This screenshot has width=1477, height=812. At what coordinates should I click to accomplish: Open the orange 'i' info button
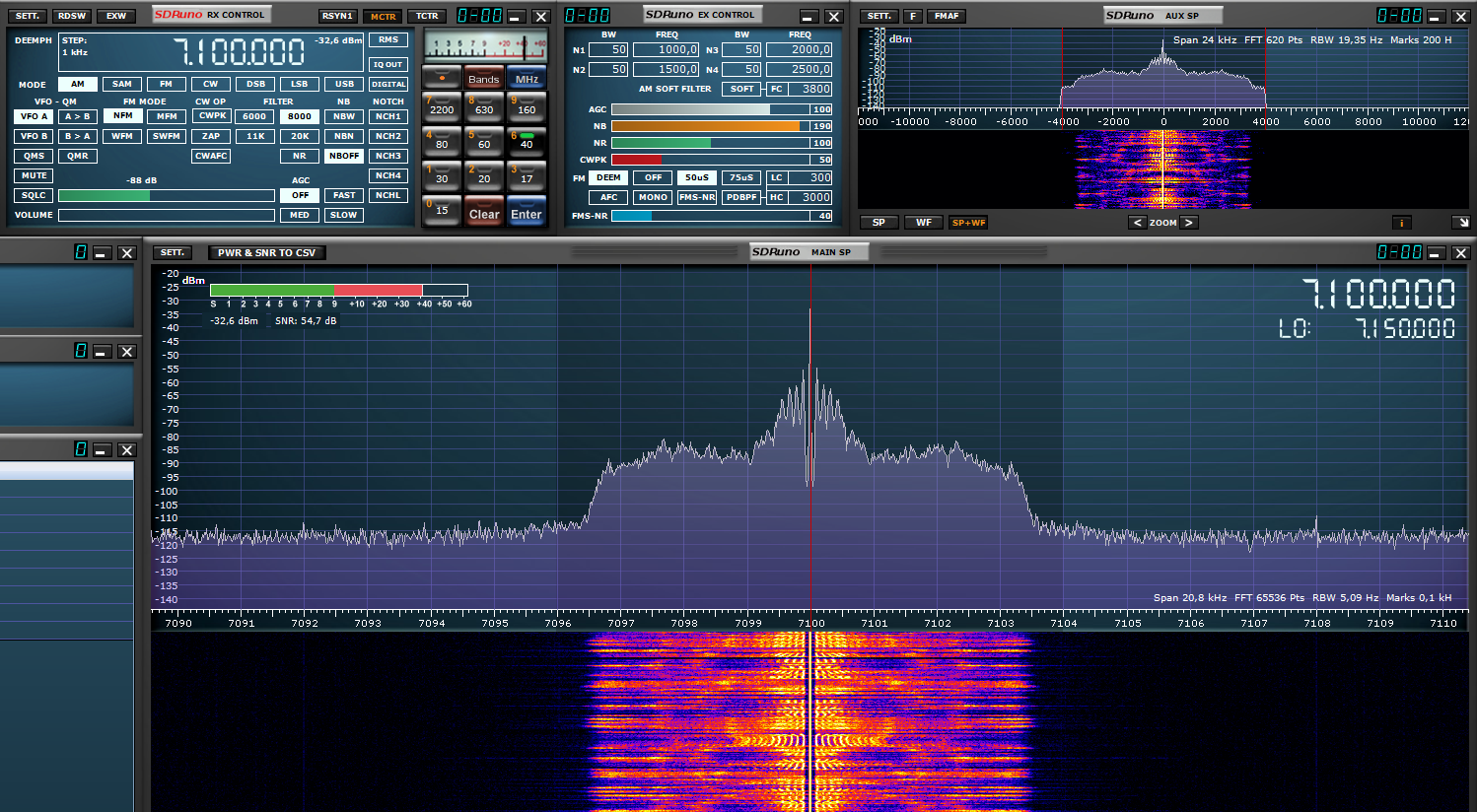coord(1401,223)
